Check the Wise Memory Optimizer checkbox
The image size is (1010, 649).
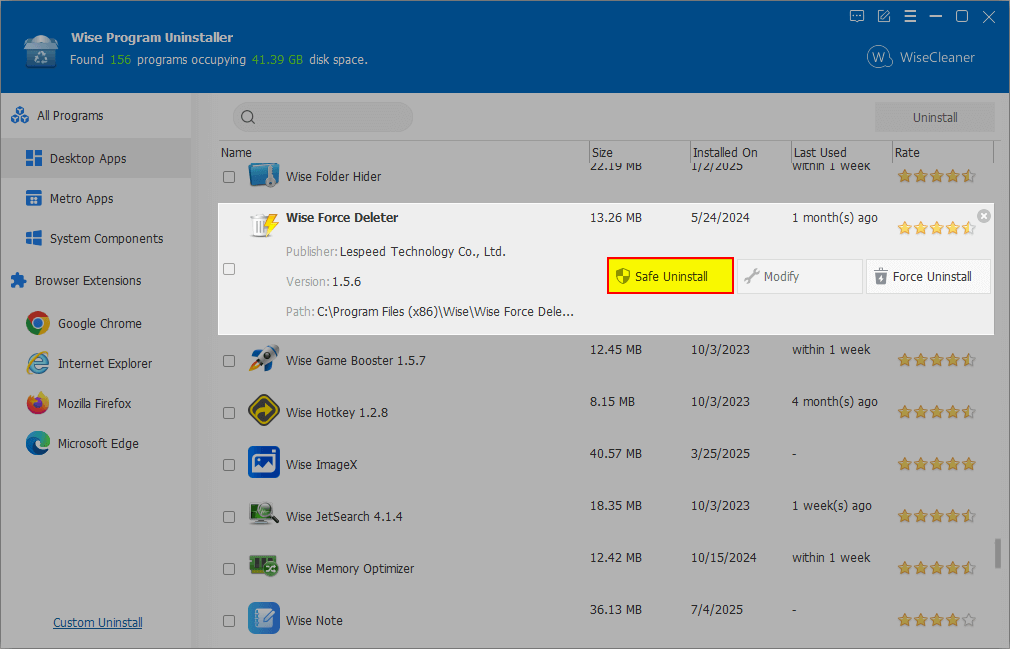coord(229,569)
